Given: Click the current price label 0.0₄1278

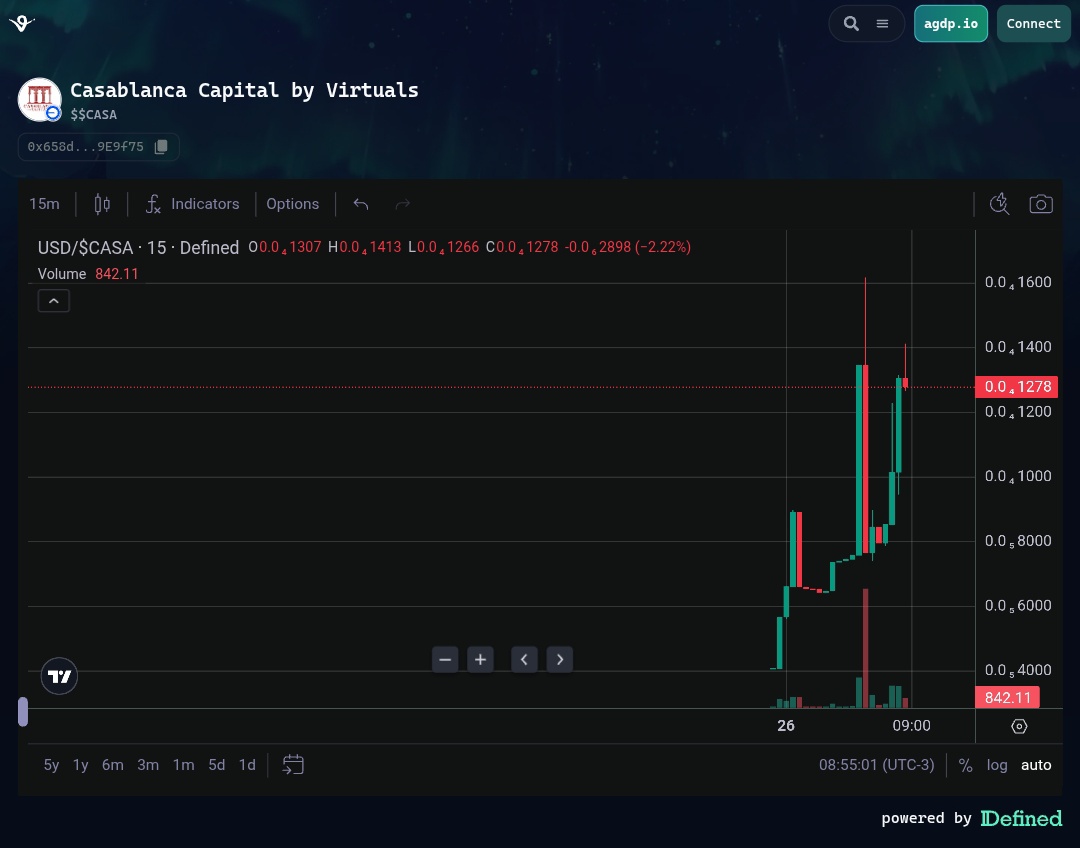Looking at the screenshot, I should pyautogui.click(x=1017, y=387).
